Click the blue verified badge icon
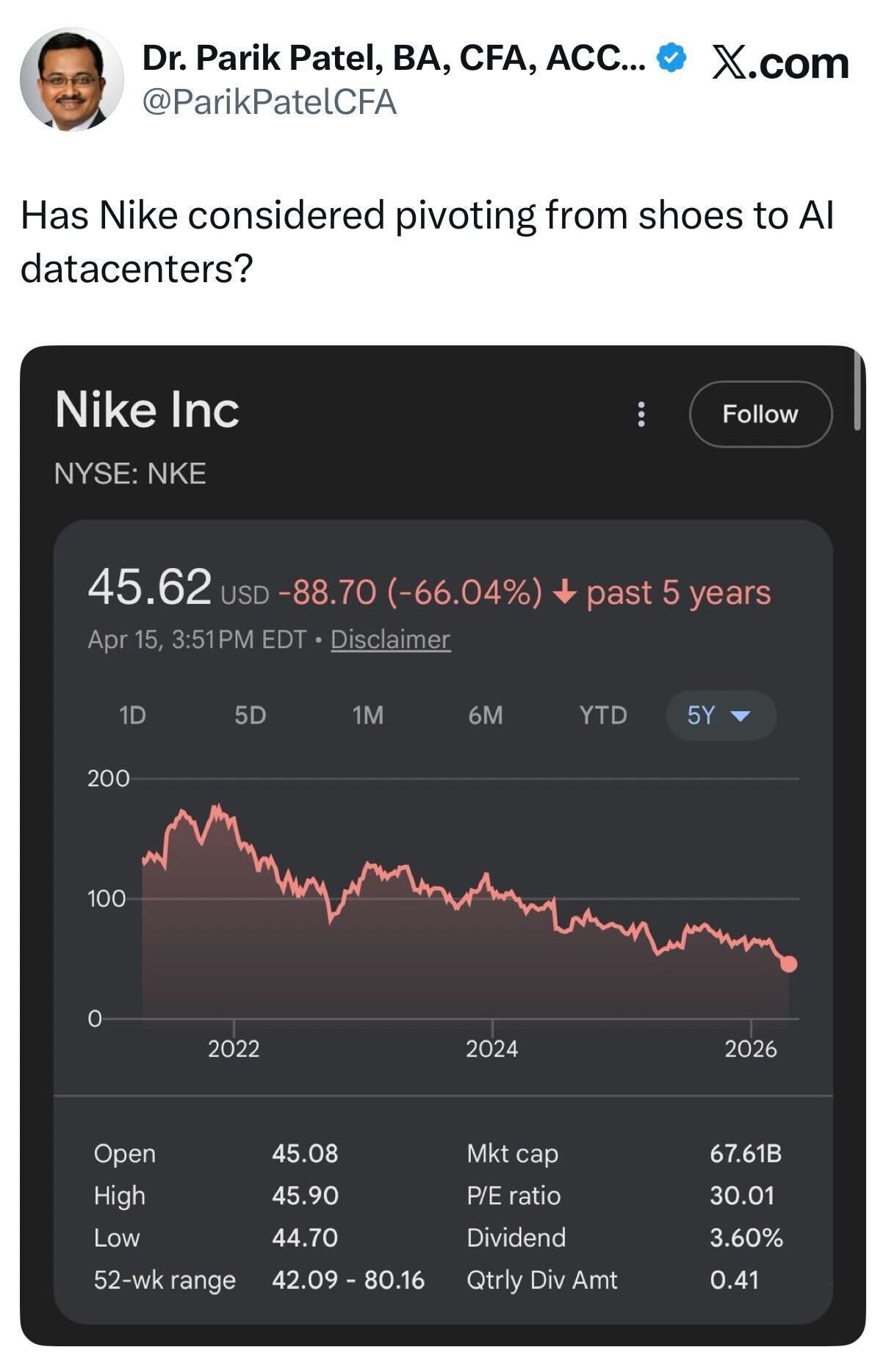886x1372 pixels. pyautogui.click(x=670, y=58)
